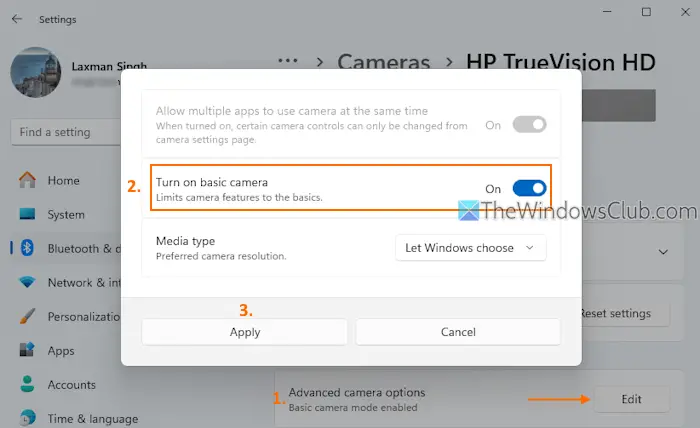Screen dimensions: 700x428
Task: Open the Accounts person icon
Action: coord(27,384)
